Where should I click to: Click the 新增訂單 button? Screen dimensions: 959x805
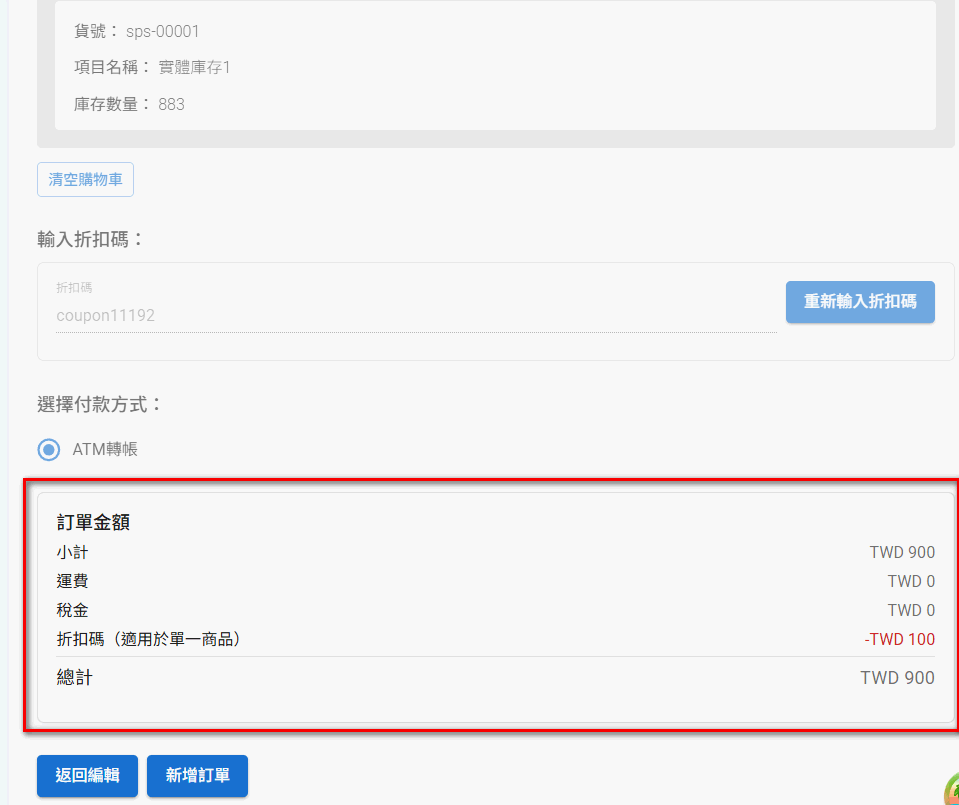point(197,776)
